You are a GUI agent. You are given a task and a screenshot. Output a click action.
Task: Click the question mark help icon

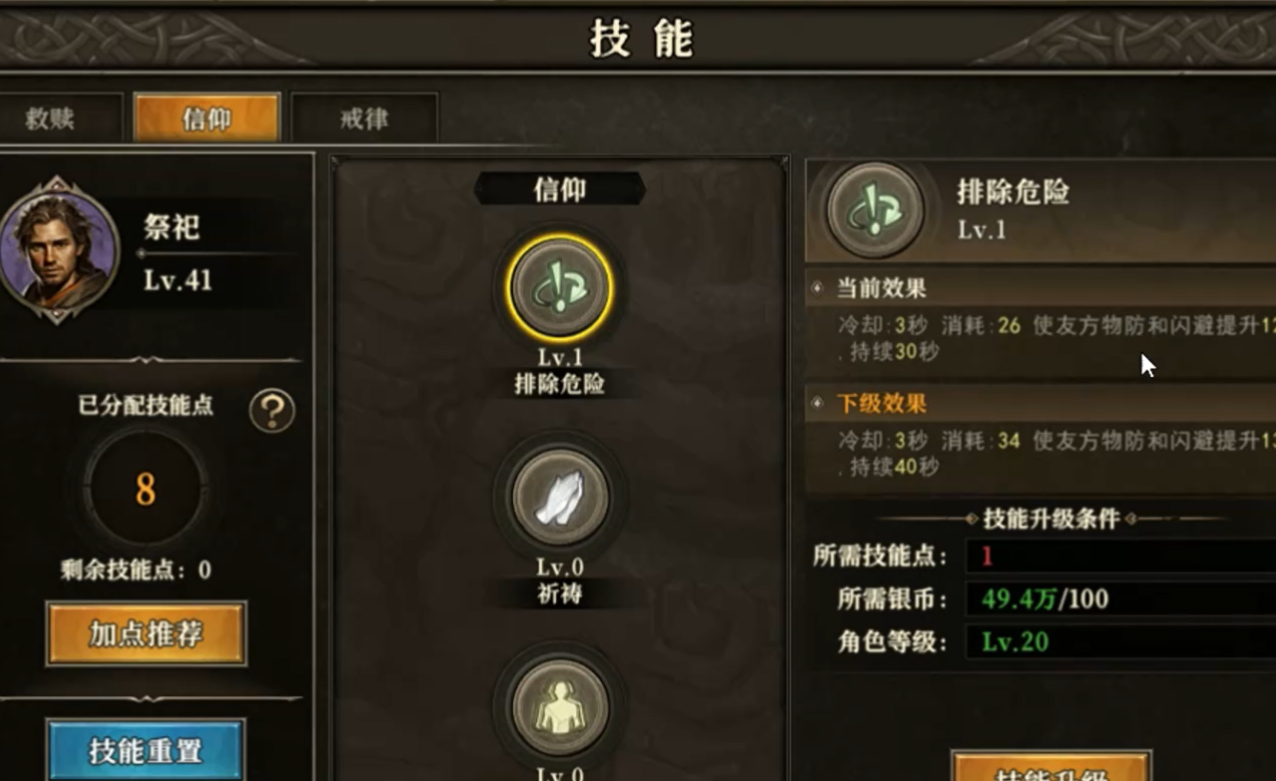tap(272, 411)
